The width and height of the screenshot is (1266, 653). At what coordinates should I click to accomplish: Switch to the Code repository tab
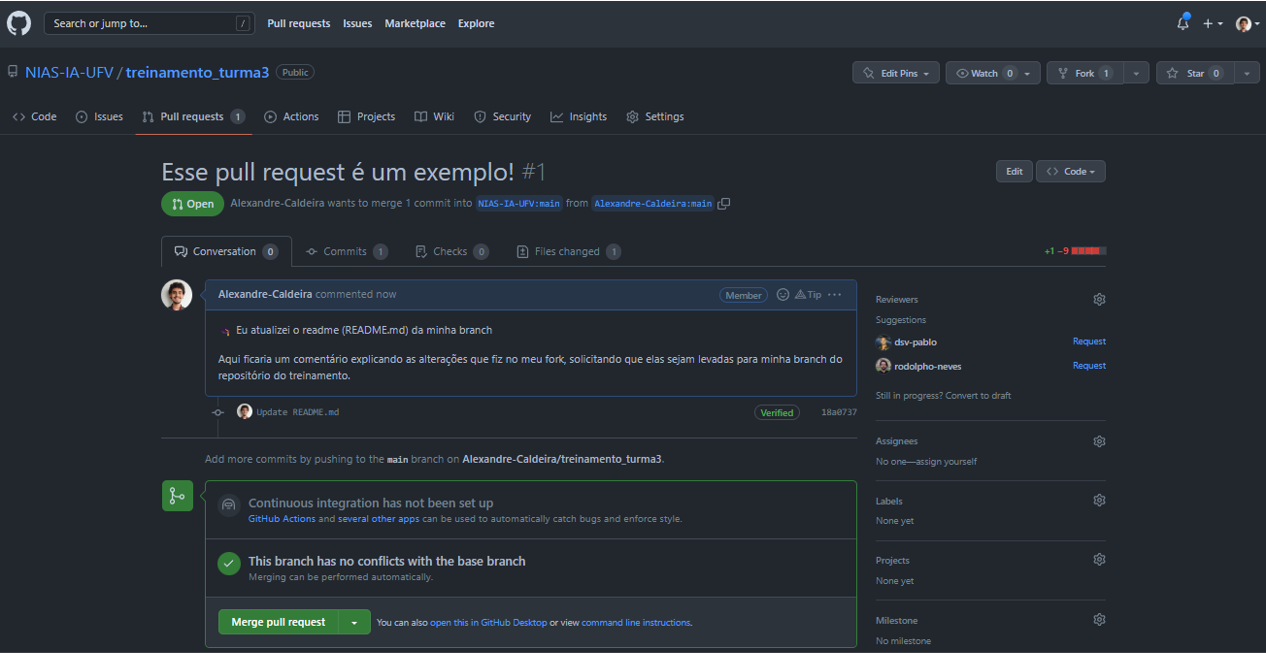point(34,117)
